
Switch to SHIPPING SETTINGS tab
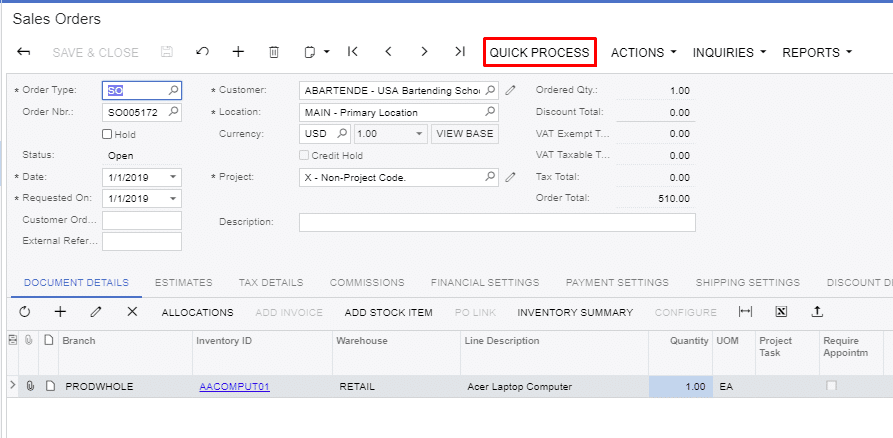pyautogui.click(x=747, y=283)
